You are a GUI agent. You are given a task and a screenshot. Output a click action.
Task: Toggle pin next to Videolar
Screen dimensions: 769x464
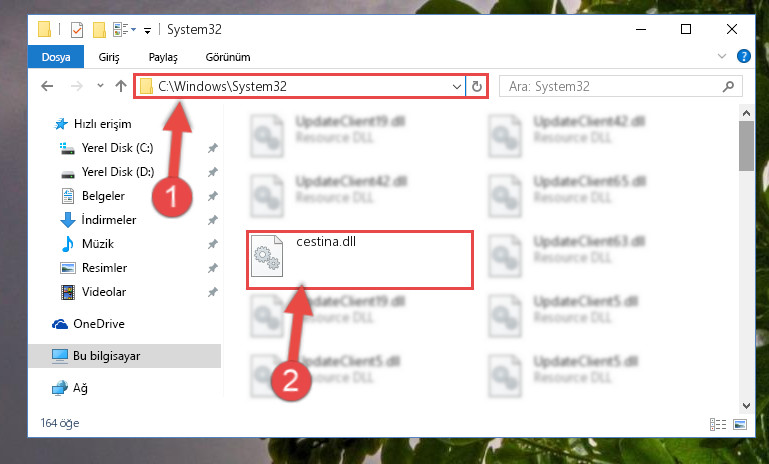click(212, 292)
